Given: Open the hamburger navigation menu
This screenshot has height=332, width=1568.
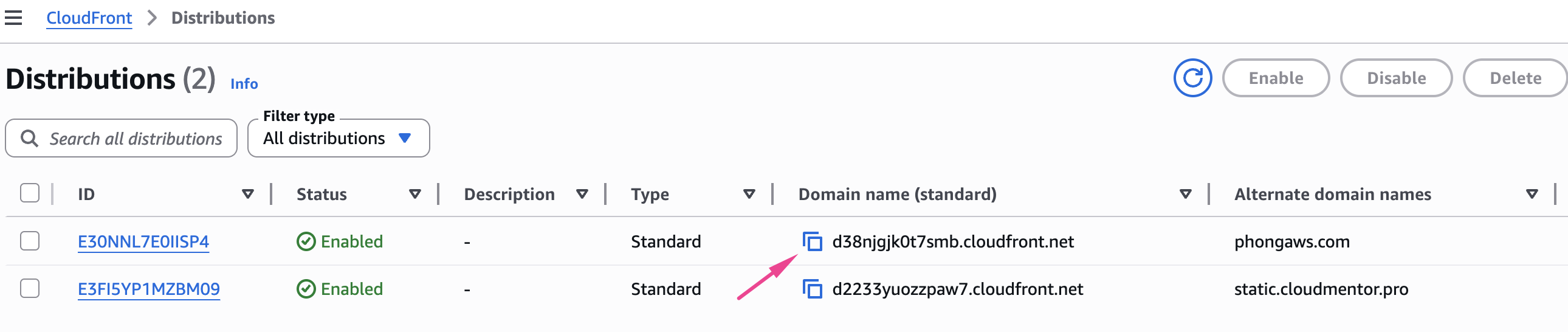Looking at the screenshot, I should pos(13,18).
